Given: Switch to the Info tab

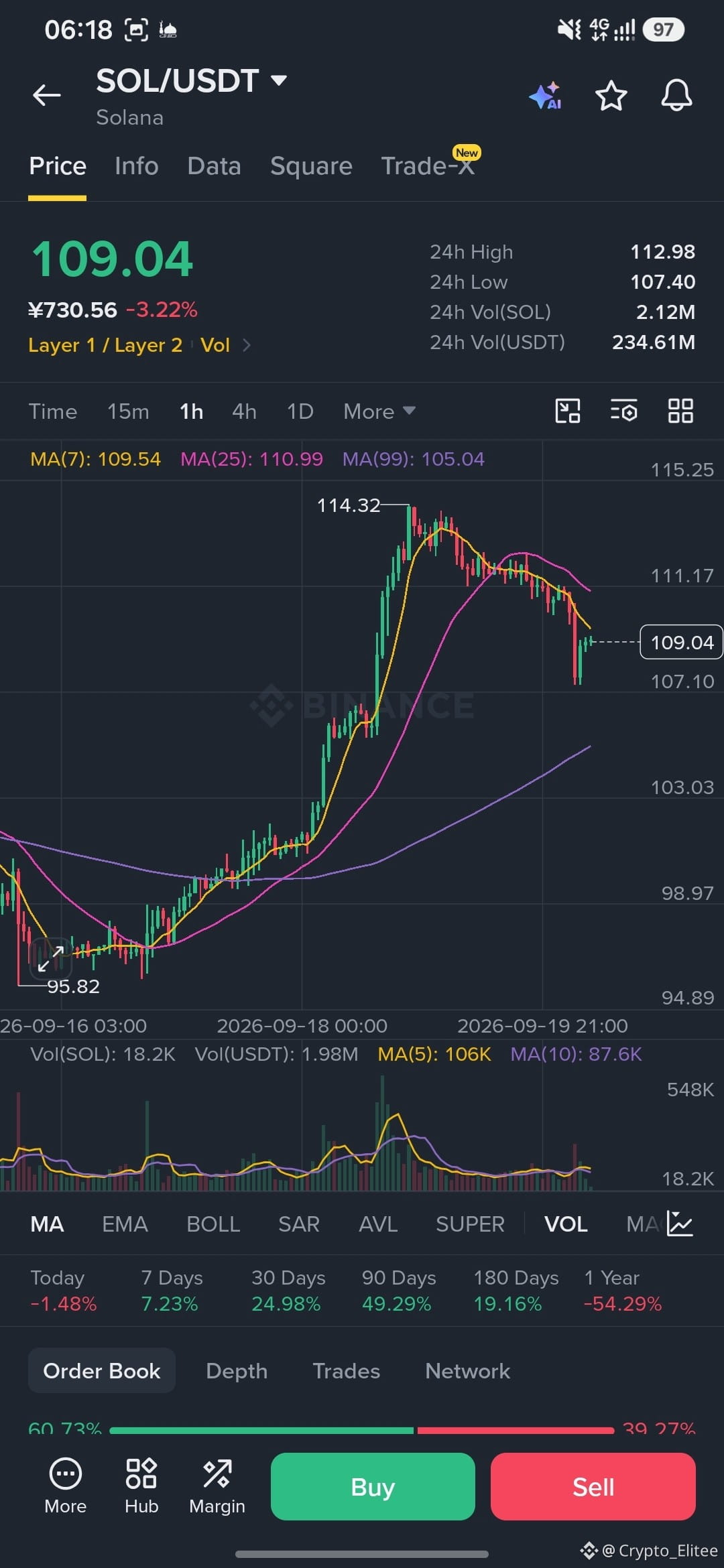Looking at the screenshot, I should [x=136, y=166].
